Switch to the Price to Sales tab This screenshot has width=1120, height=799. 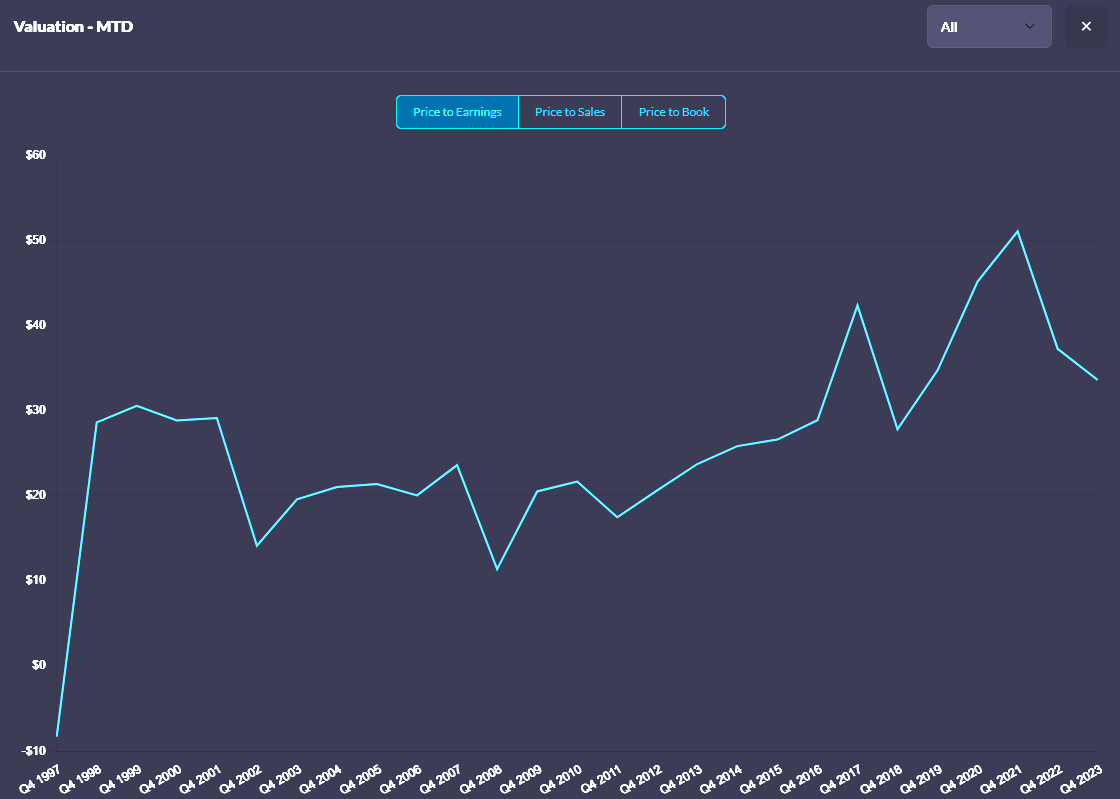tap(570, 112)
